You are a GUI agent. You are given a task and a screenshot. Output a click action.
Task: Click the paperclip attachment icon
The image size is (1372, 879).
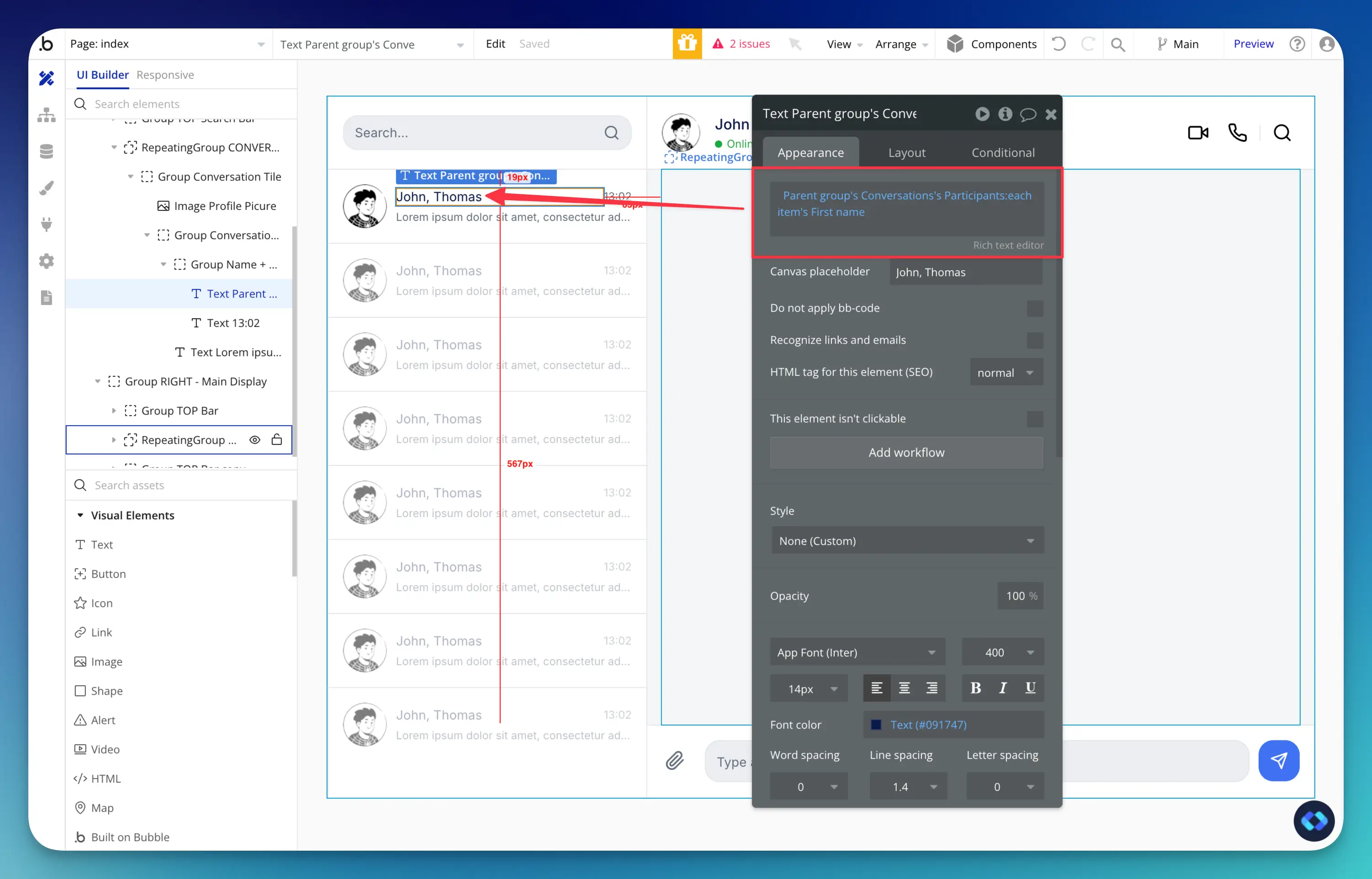[x=675, y=761]
